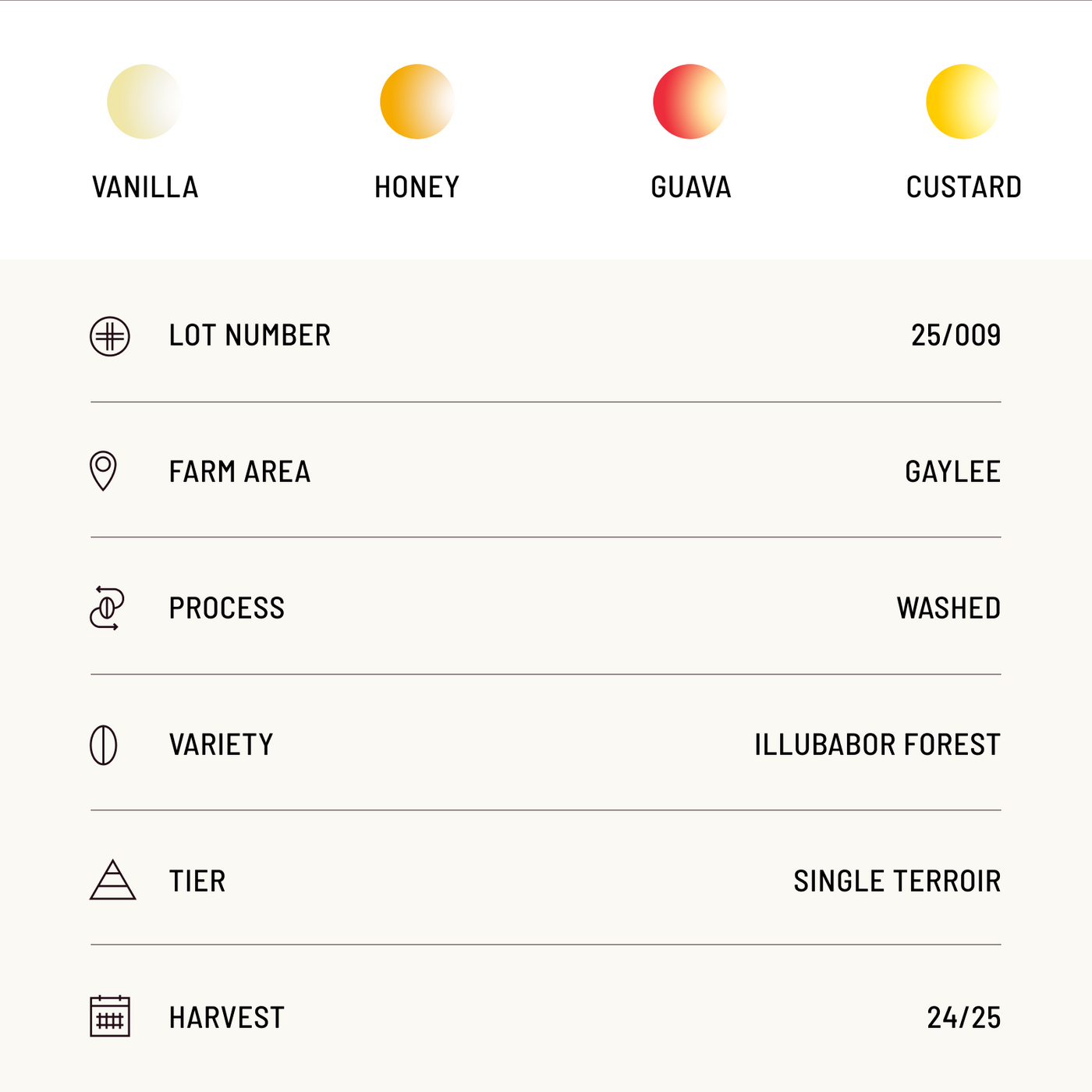Click the Process cycle arrows icon
Viewport: 1092px width, 1092px height.
point(107,608)
